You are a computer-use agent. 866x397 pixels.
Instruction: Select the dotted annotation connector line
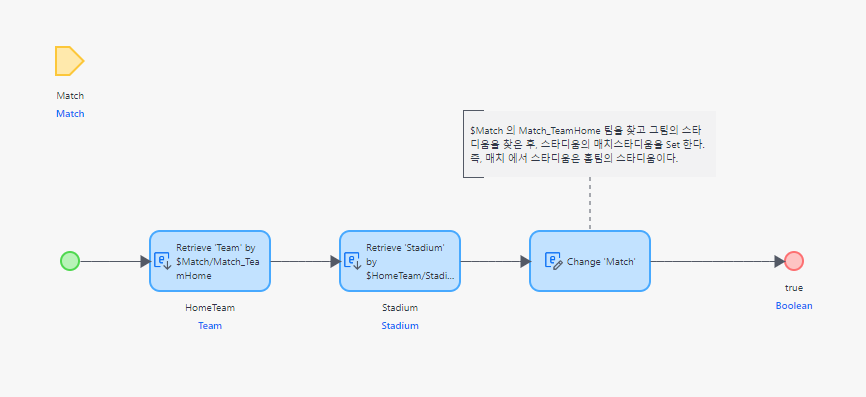[590, 204]
